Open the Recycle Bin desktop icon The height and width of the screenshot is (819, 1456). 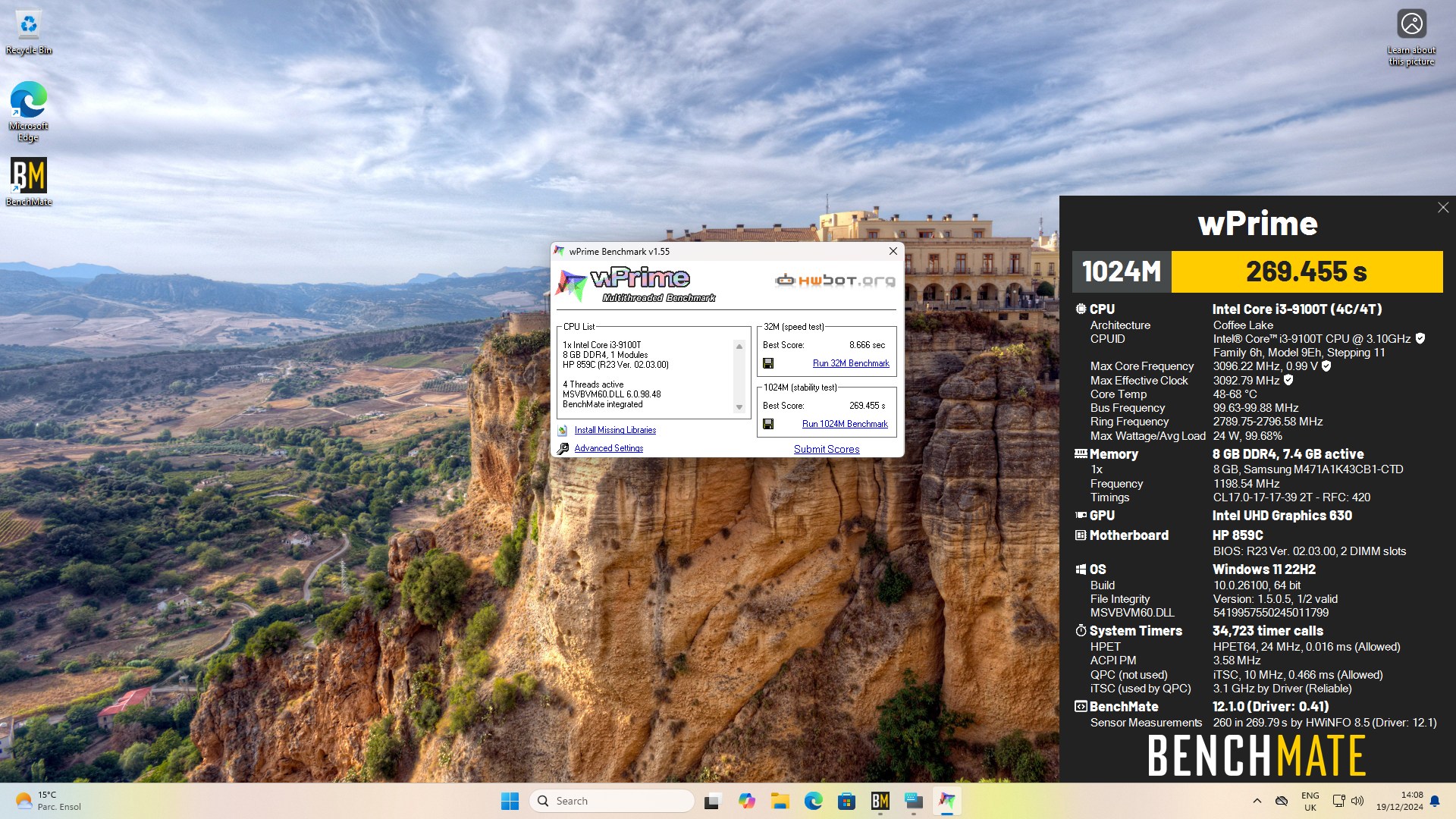pos(29,32)
